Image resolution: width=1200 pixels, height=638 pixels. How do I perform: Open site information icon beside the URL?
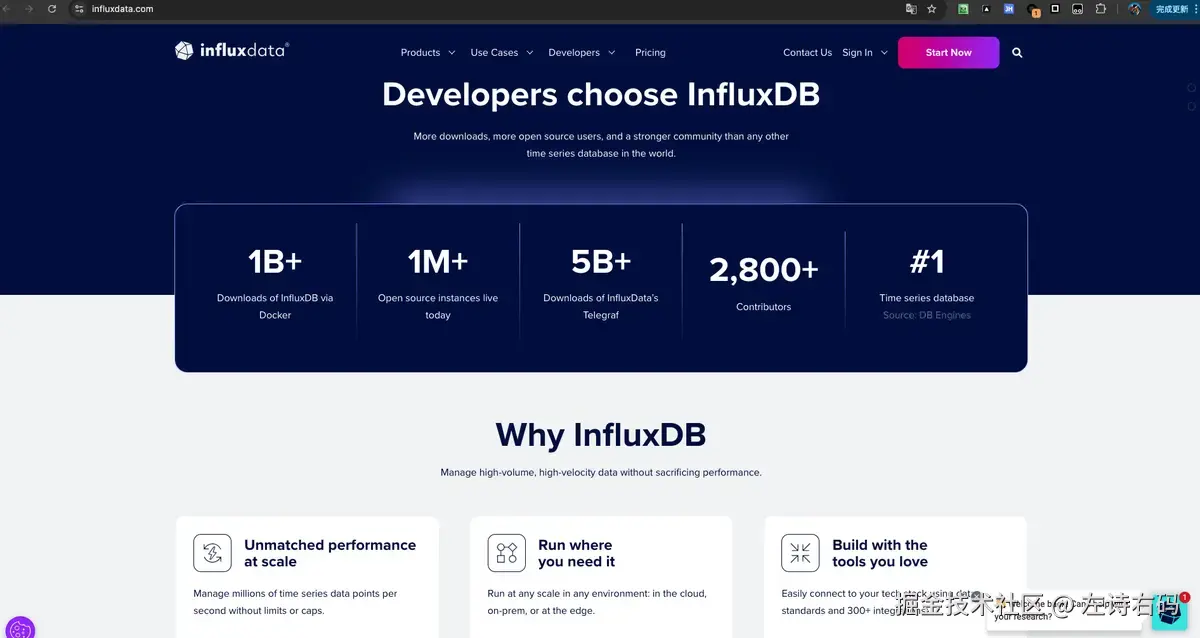pos(80,9)
